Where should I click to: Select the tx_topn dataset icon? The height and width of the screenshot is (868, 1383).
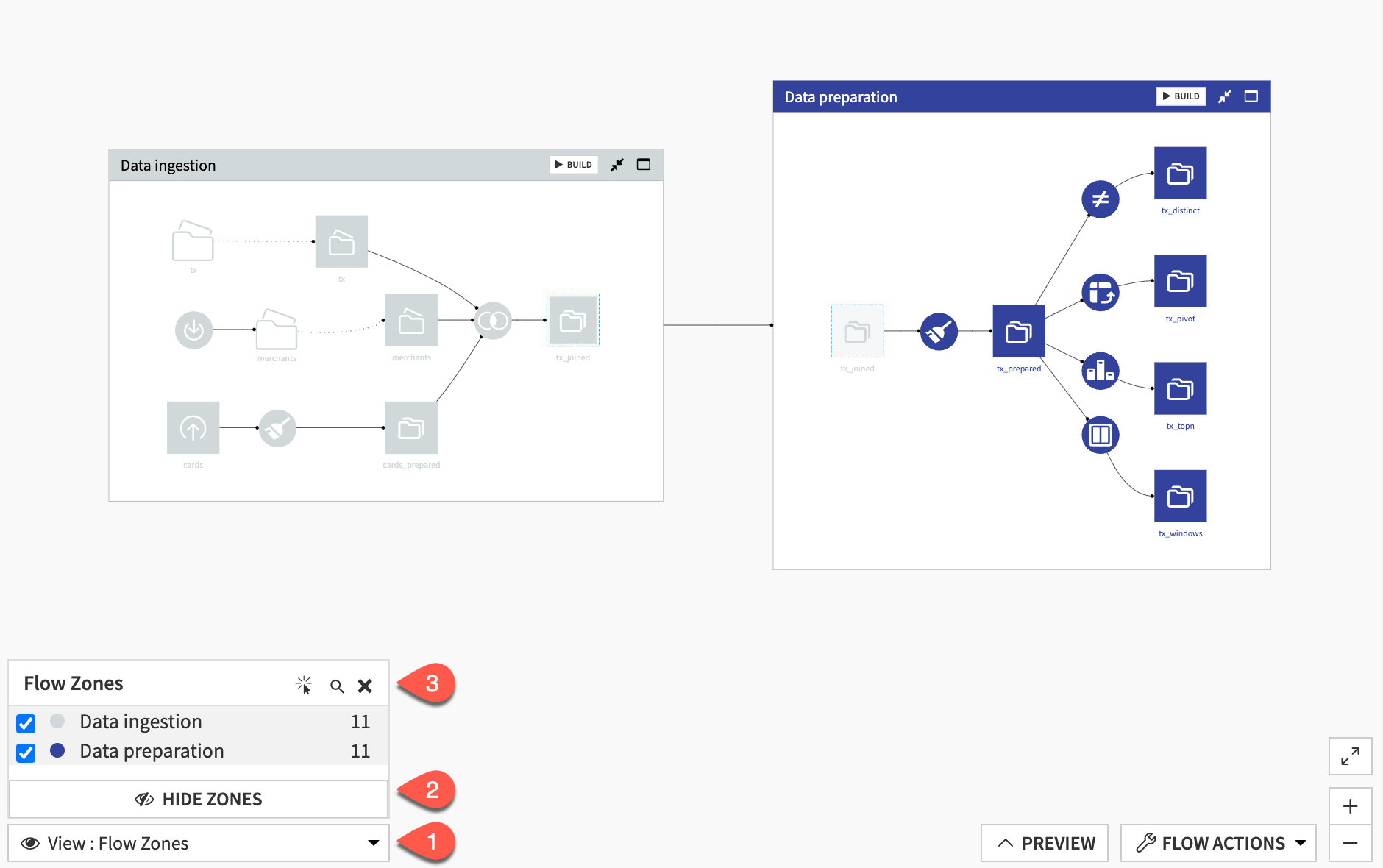[x=1180, y=388]
